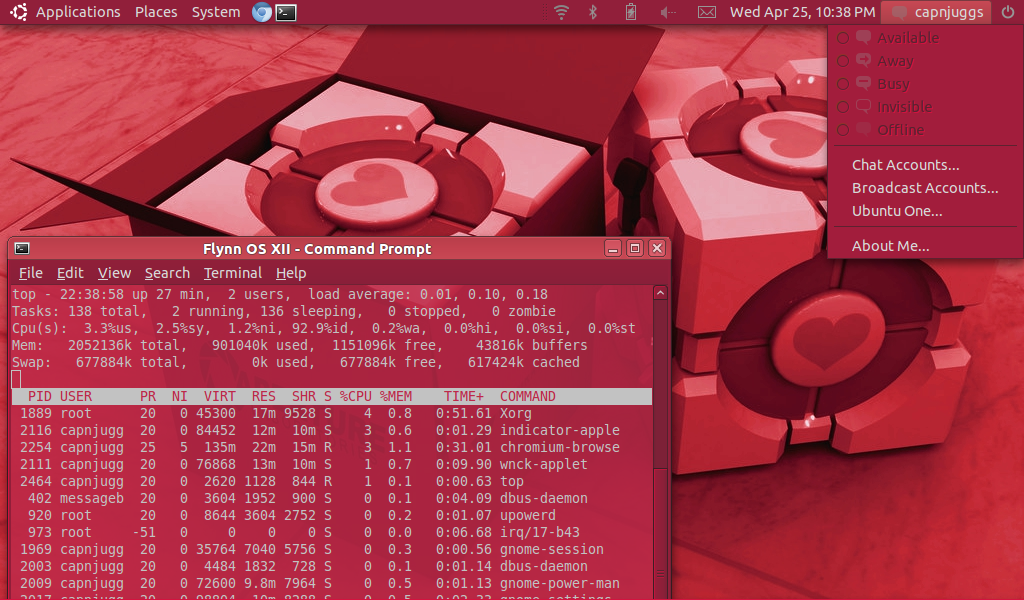Open the Places menu
Viewport: 1024px width, 600px height.
[156, 12]
